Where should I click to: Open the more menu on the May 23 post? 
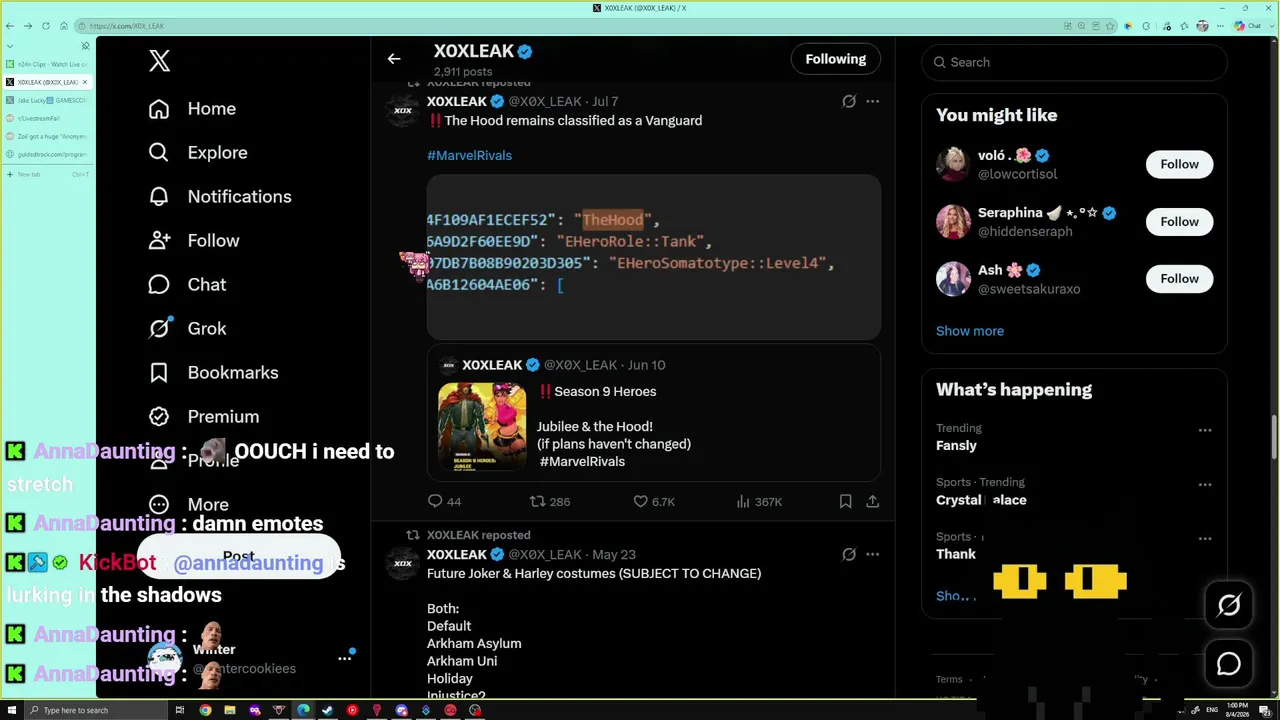[x=872, y=554]
